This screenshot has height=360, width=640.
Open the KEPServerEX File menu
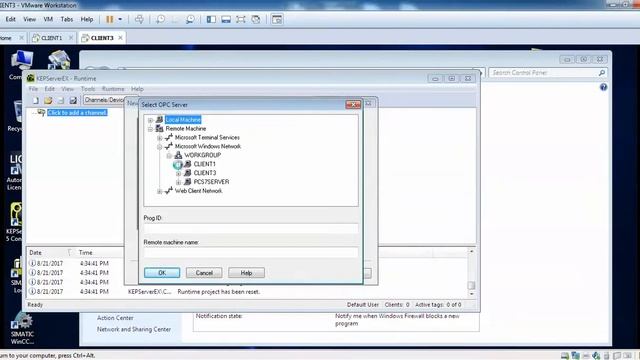click(x=33, y=89)
